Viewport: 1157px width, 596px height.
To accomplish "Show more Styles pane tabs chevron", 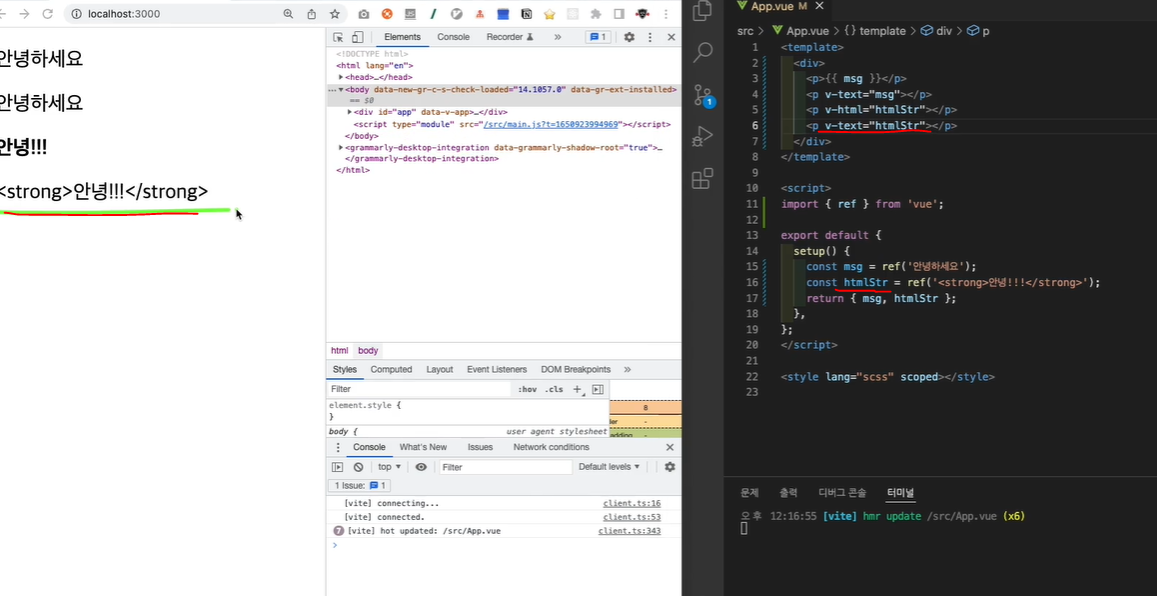I will point(627,369).
